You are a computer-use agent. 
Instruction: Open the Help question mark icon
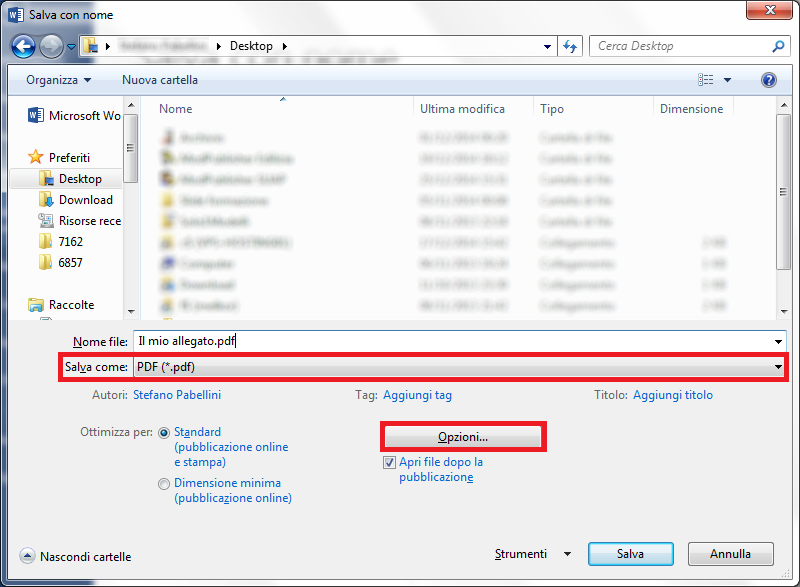pos(768,80)
